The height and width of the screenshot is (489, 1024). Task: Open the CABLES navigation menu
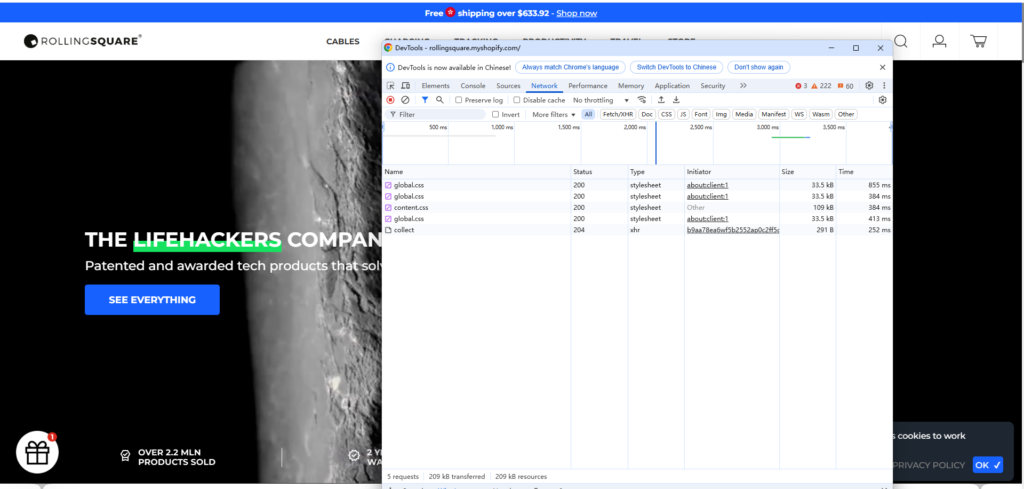click(343, 41)
